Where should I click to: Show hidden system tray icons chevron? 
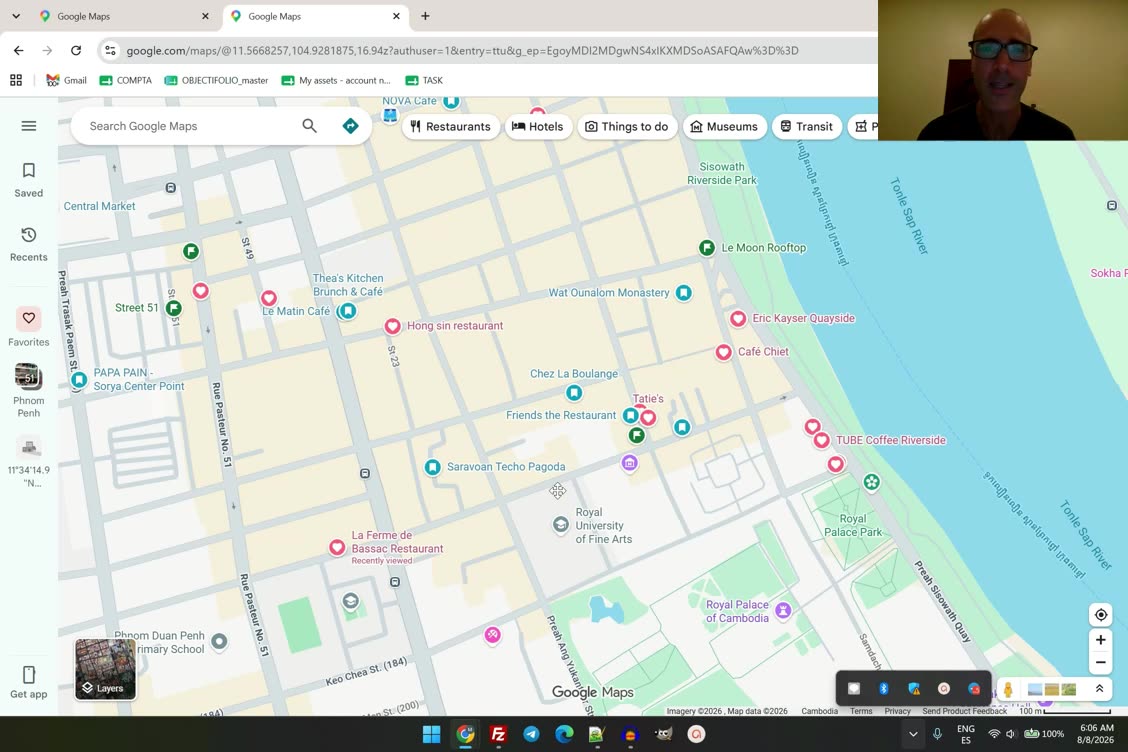pos(913,734)
